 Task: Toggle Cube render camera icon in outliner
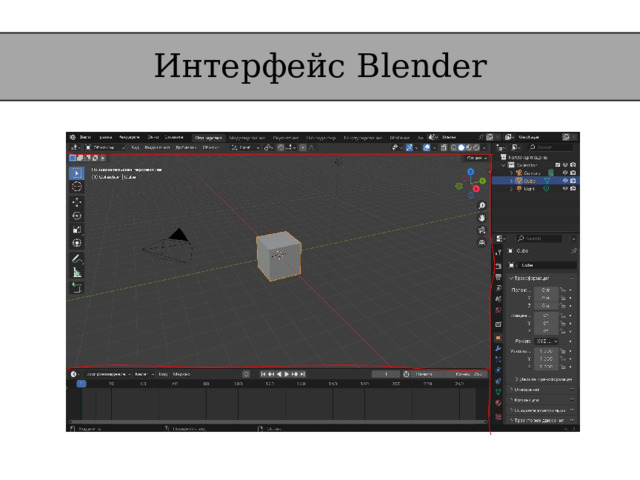point(573,180)
